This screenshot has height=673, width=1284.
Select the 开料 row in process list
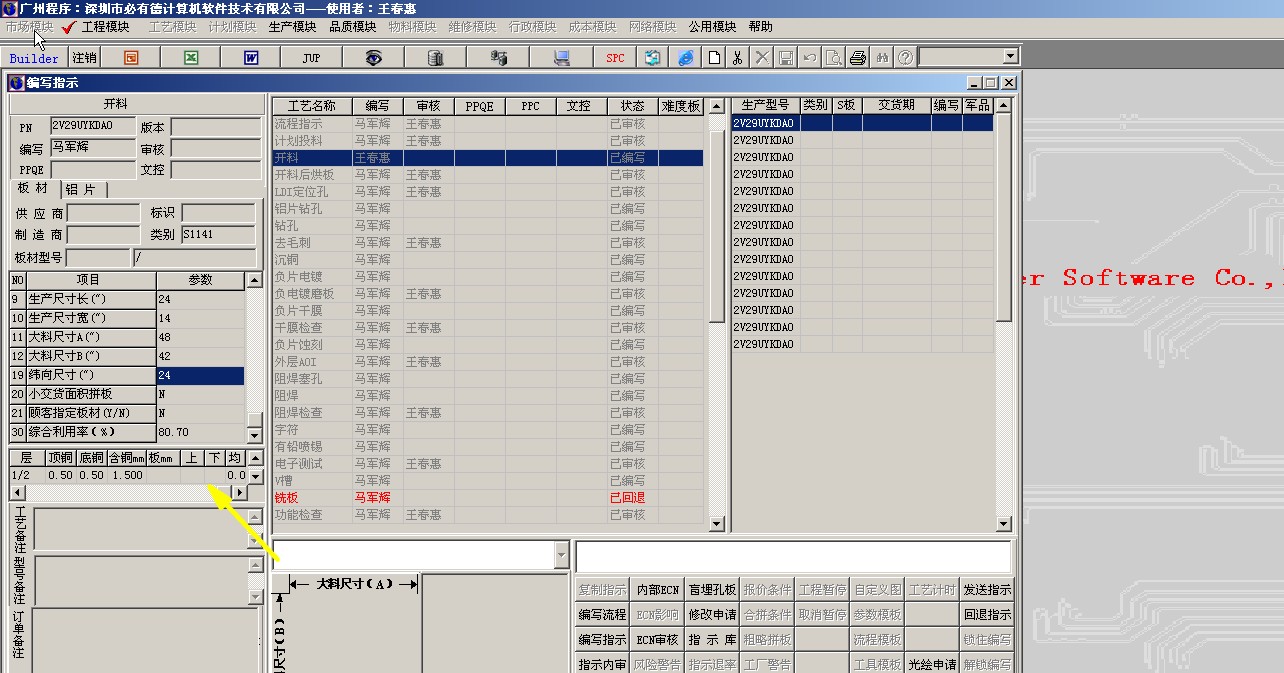coord(487,158)
